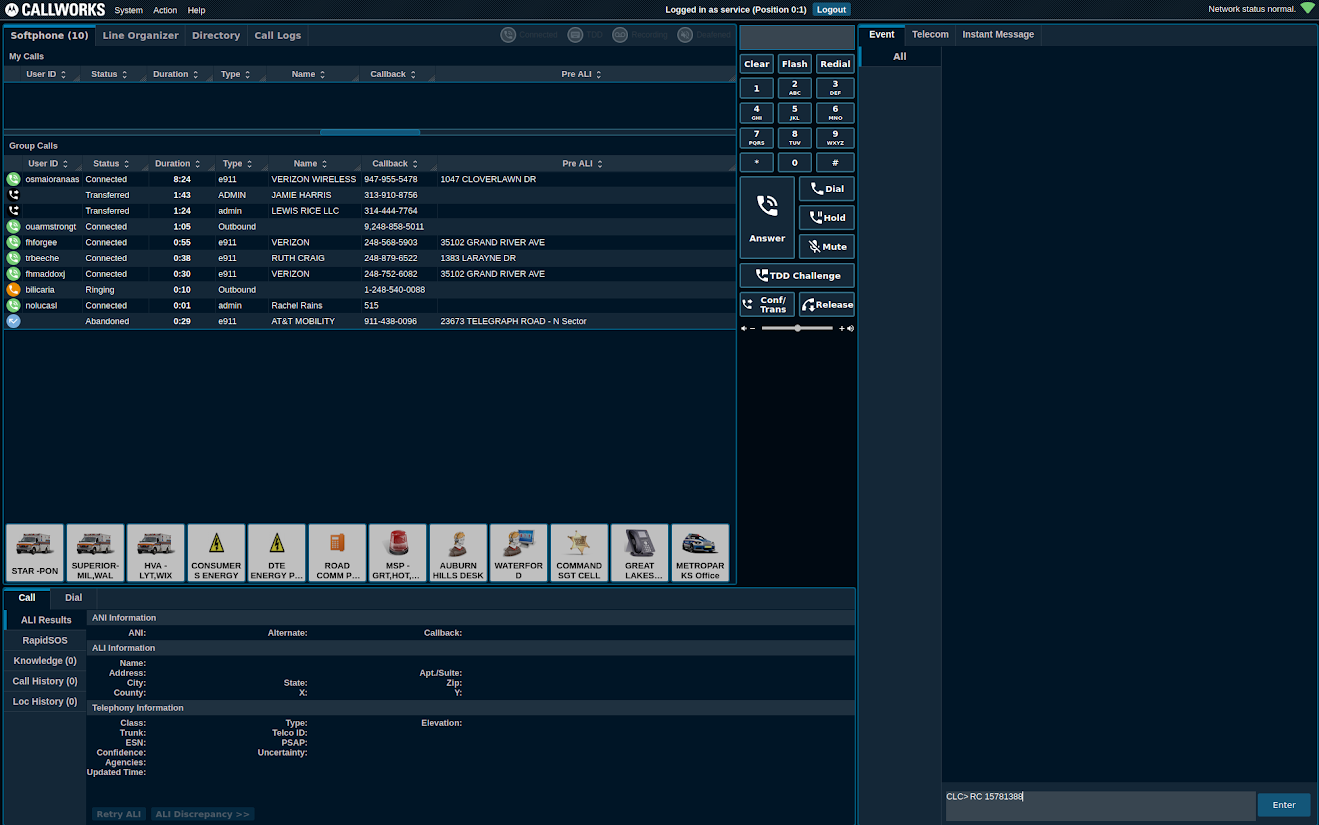The width and height of the screenshot is (1319, 825).
Task: Click the WATERFORD speed-dial icon
Action: coord(519,553)
